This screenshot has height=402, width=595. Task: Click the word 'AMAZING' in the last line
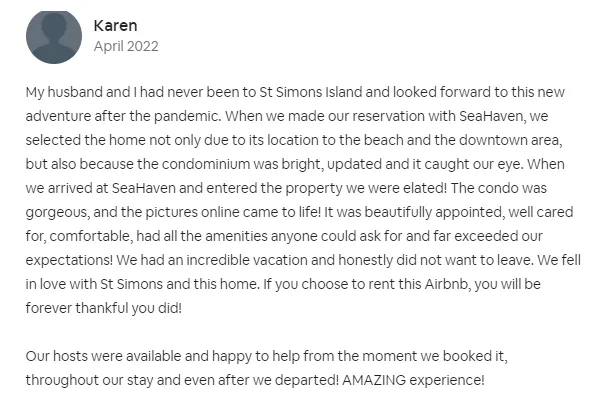pos(374,380)
